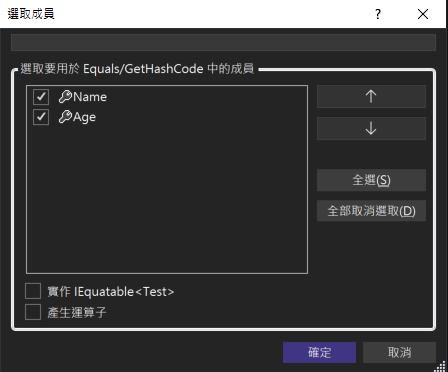Cancel with the 取消 button
The height and width of the screenshot is (372, 448).
[399, 352]
